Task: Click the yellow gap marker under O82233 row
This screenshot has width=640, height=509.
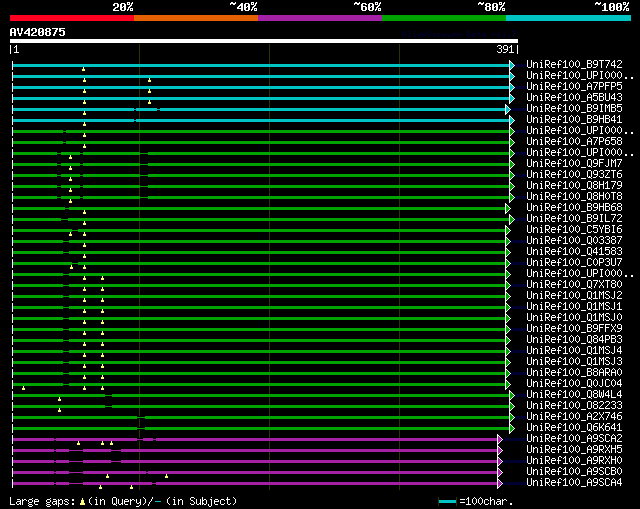Action: (60, 410)
